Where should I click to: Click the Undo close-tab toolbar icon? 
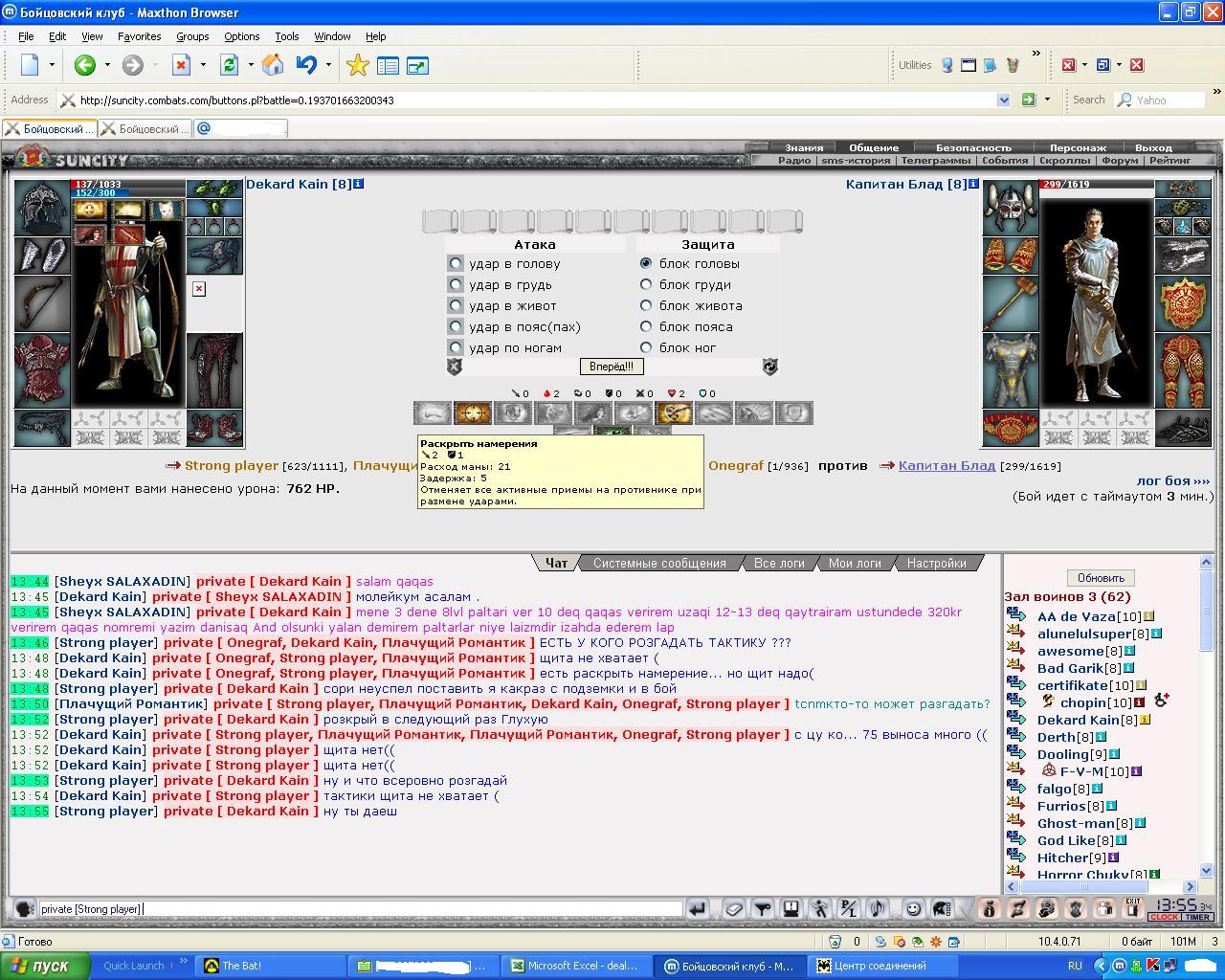pos(306,65)
